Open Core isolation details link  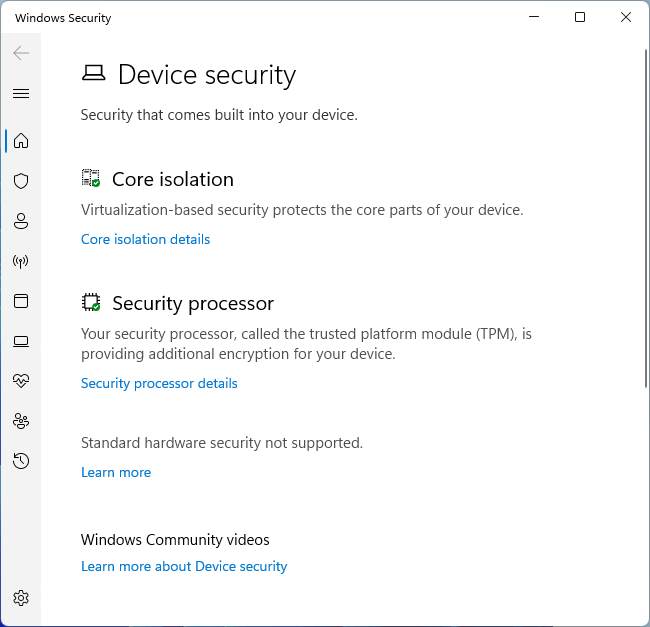145,239
